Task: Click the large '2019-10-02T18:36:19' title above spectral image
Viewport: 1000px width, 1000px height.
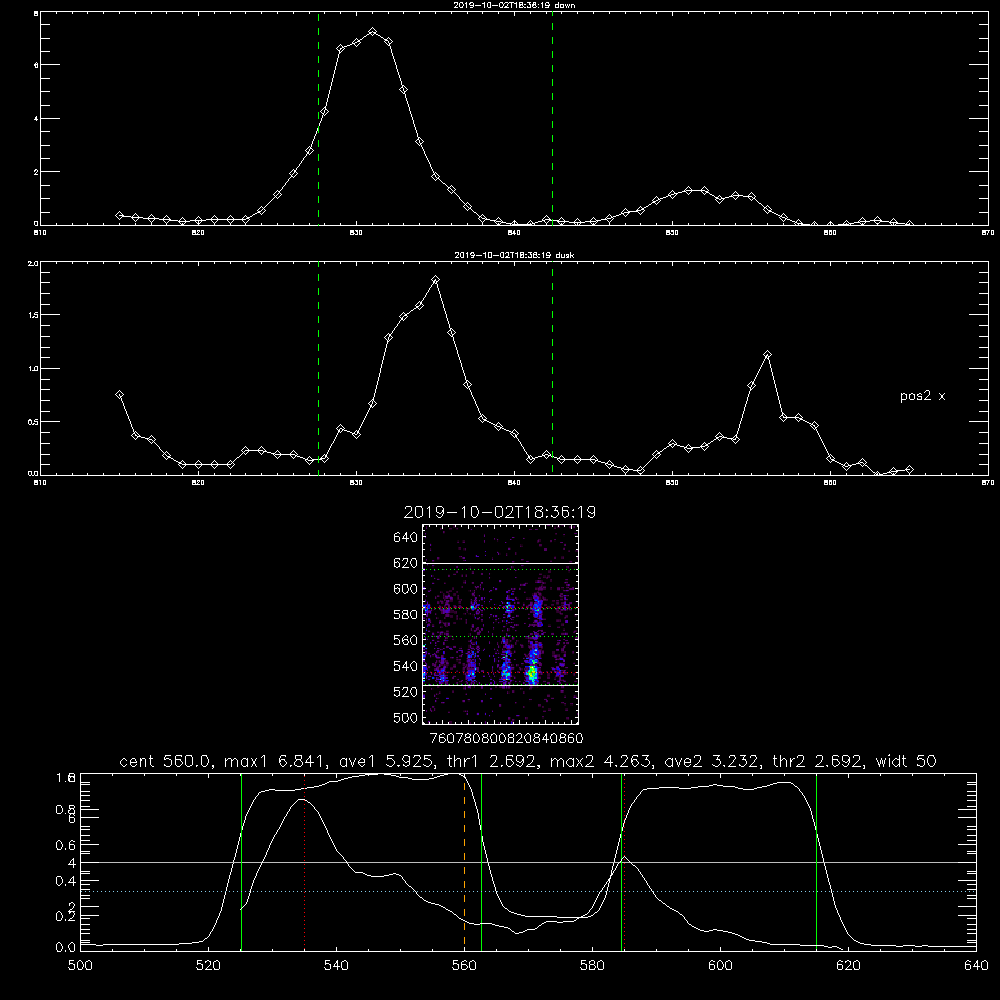Action: (x=500, y=512)
